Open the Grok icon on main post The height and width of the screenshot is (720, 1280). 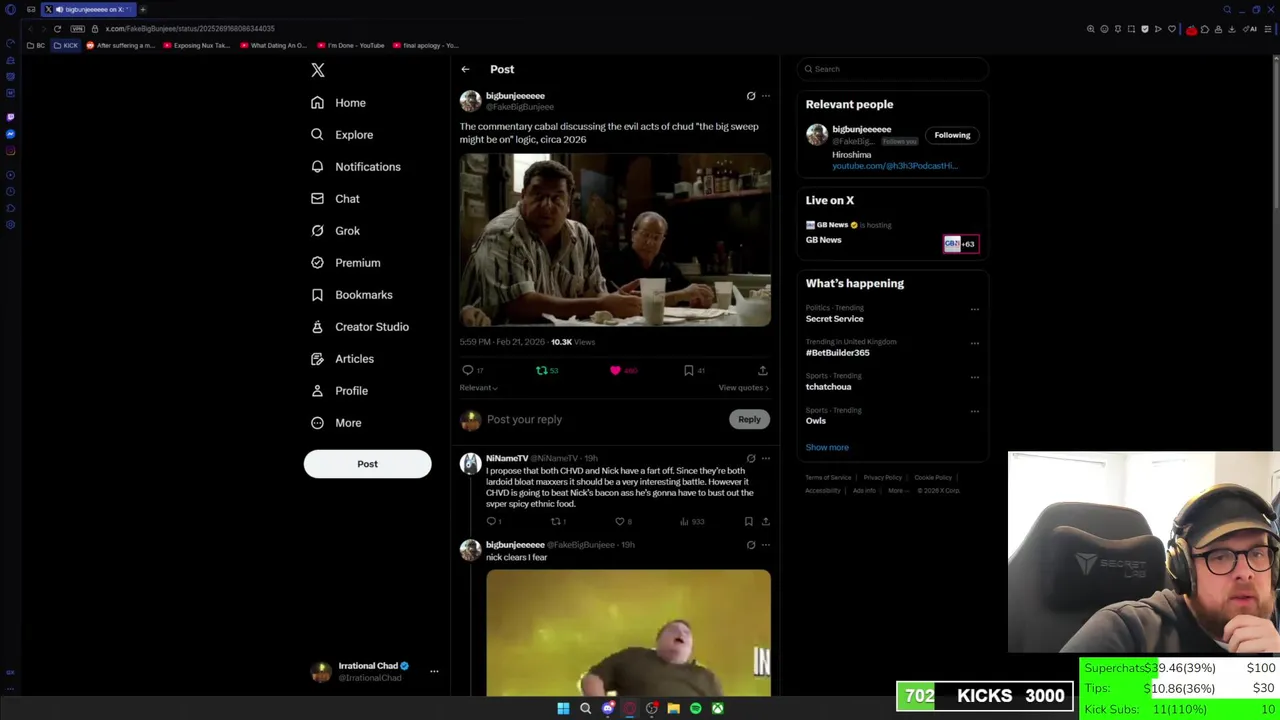751,96
